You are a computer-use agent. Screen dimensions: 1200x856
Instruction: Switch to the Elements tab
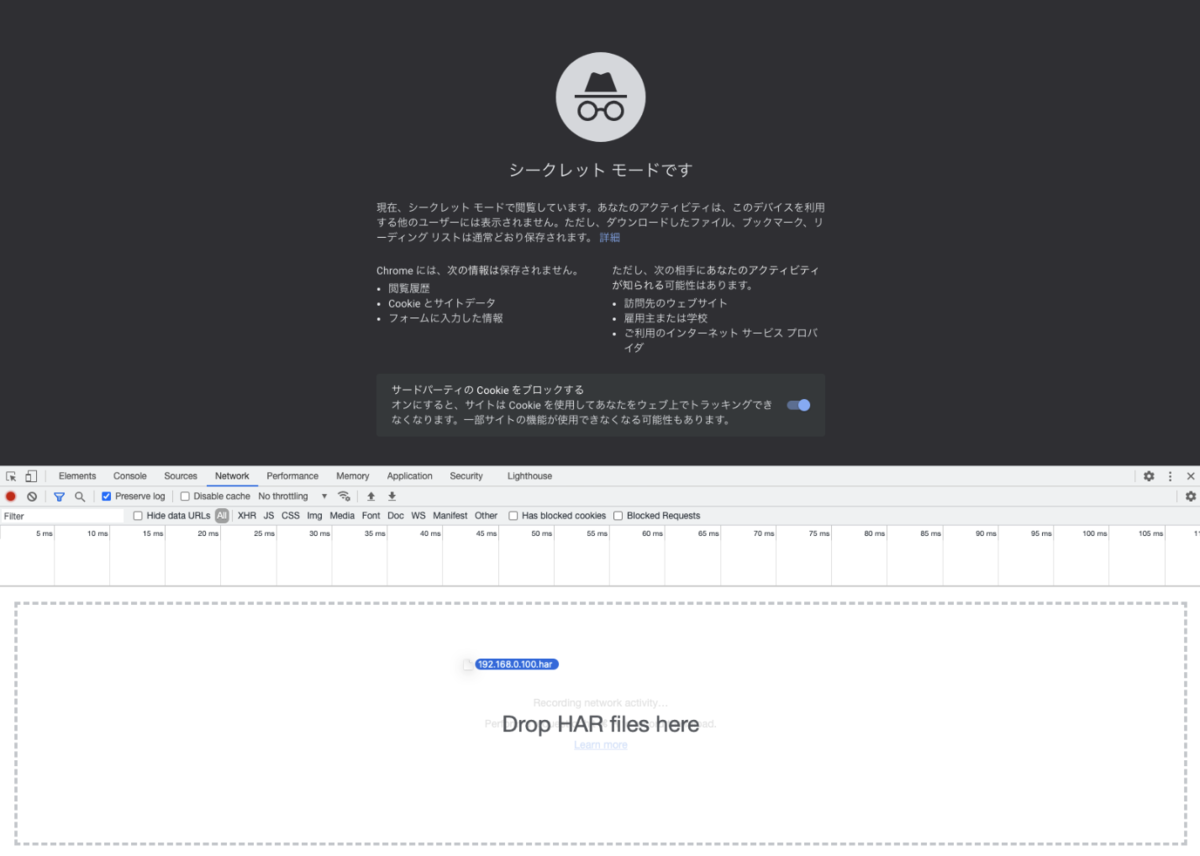tap(77, 476)
